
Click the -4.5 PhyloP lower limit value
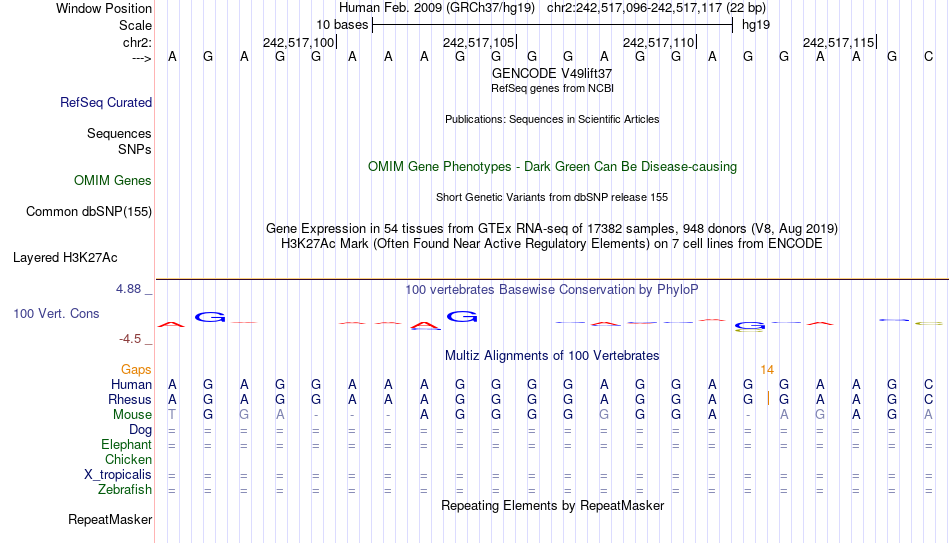pos(130,339)
